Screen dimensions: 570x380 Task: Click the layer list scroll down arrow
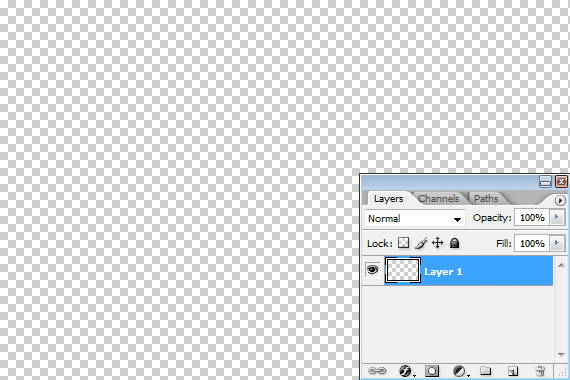point(561,355)
